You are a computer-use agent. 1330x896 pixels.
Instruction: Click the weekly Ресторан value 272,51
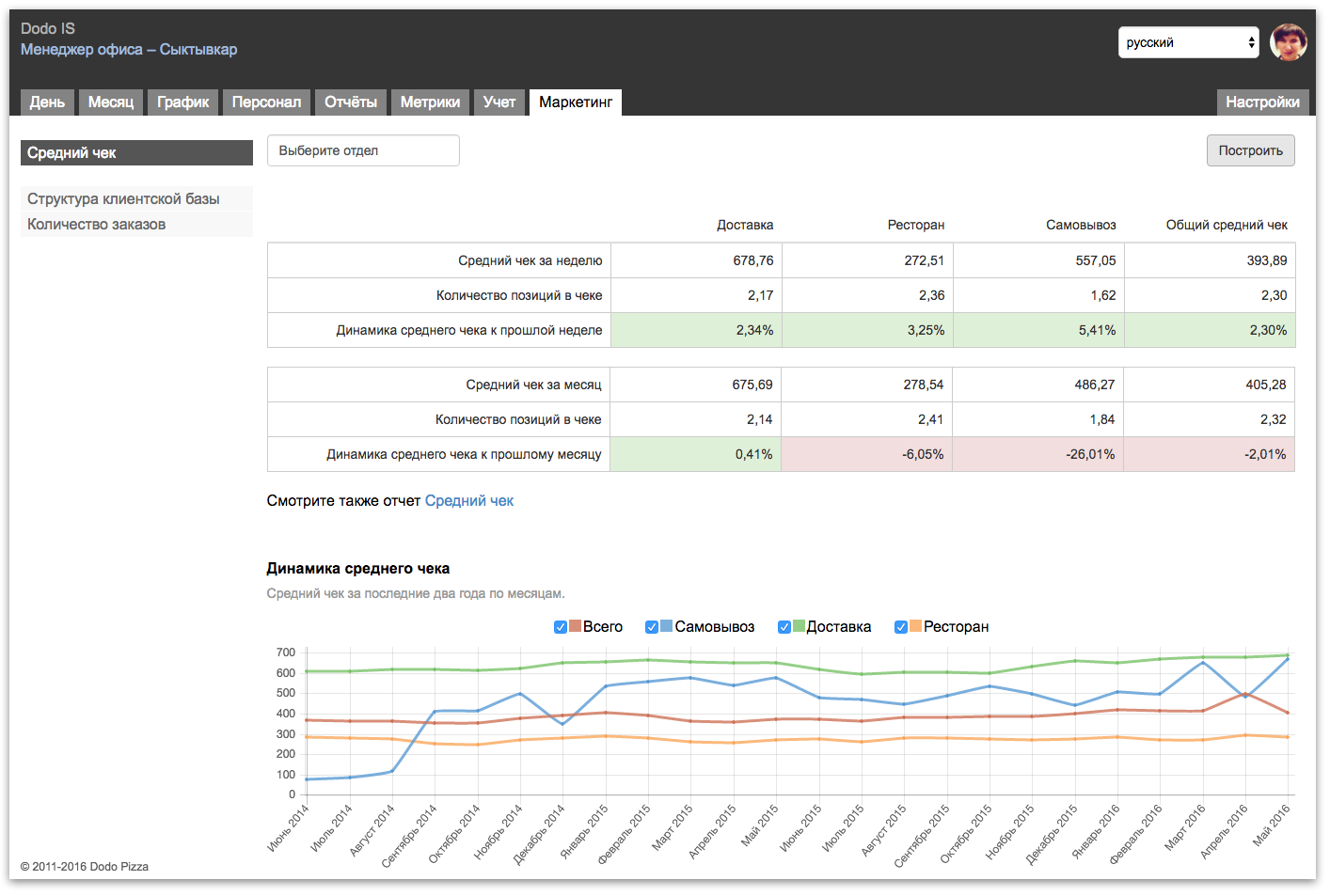click(x=925, y=260)
